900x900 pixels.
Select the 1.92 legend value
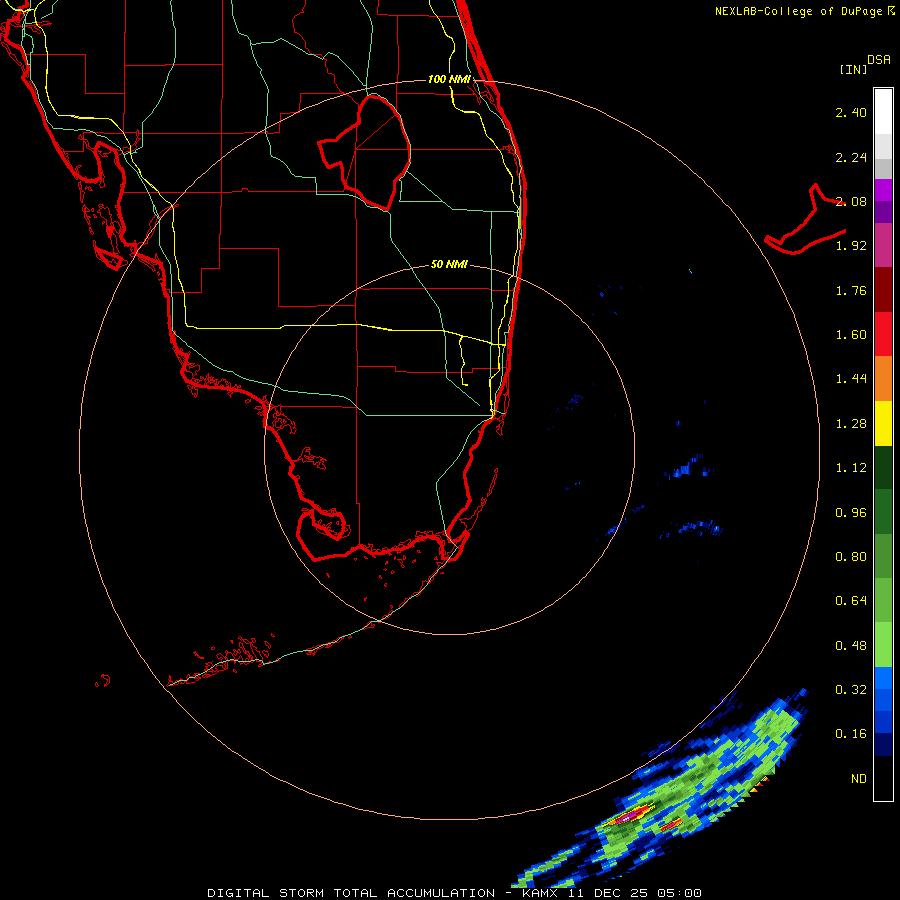click(851, 246)
